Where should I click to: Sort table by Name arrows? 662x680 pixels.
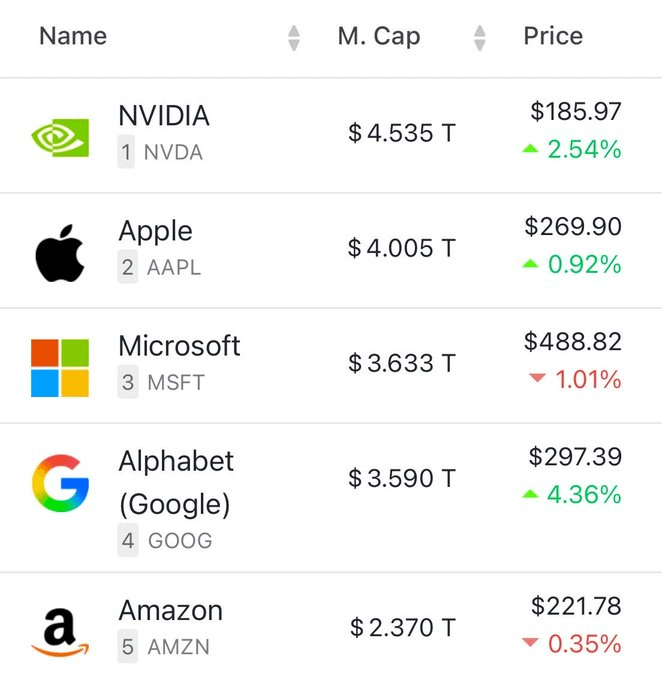pos(293,38)
